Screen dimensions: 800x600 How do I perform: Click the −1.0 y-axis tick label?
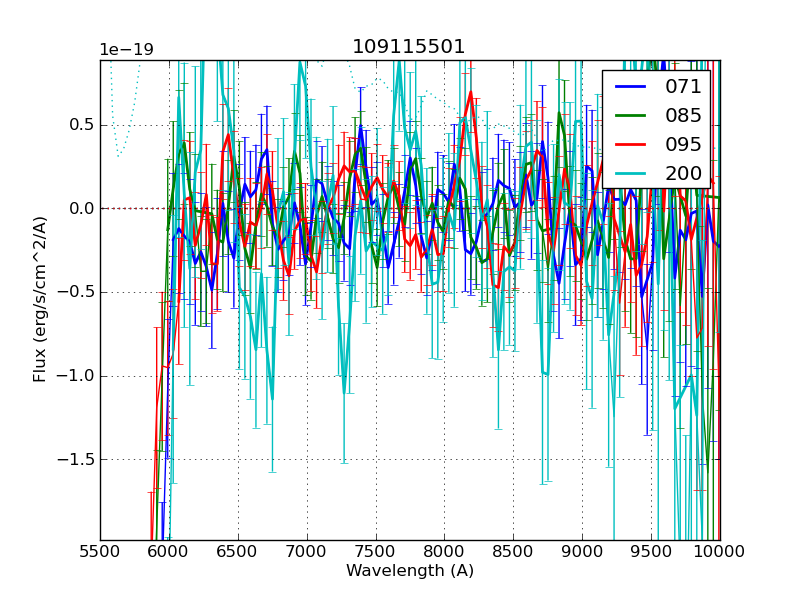[x=76, y=376]
